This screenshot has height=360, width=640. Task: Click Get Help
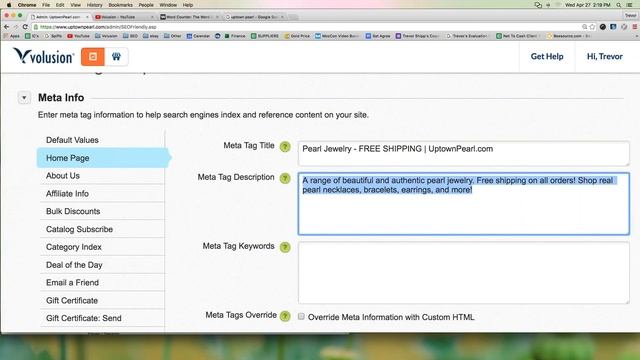click(547, 56)
